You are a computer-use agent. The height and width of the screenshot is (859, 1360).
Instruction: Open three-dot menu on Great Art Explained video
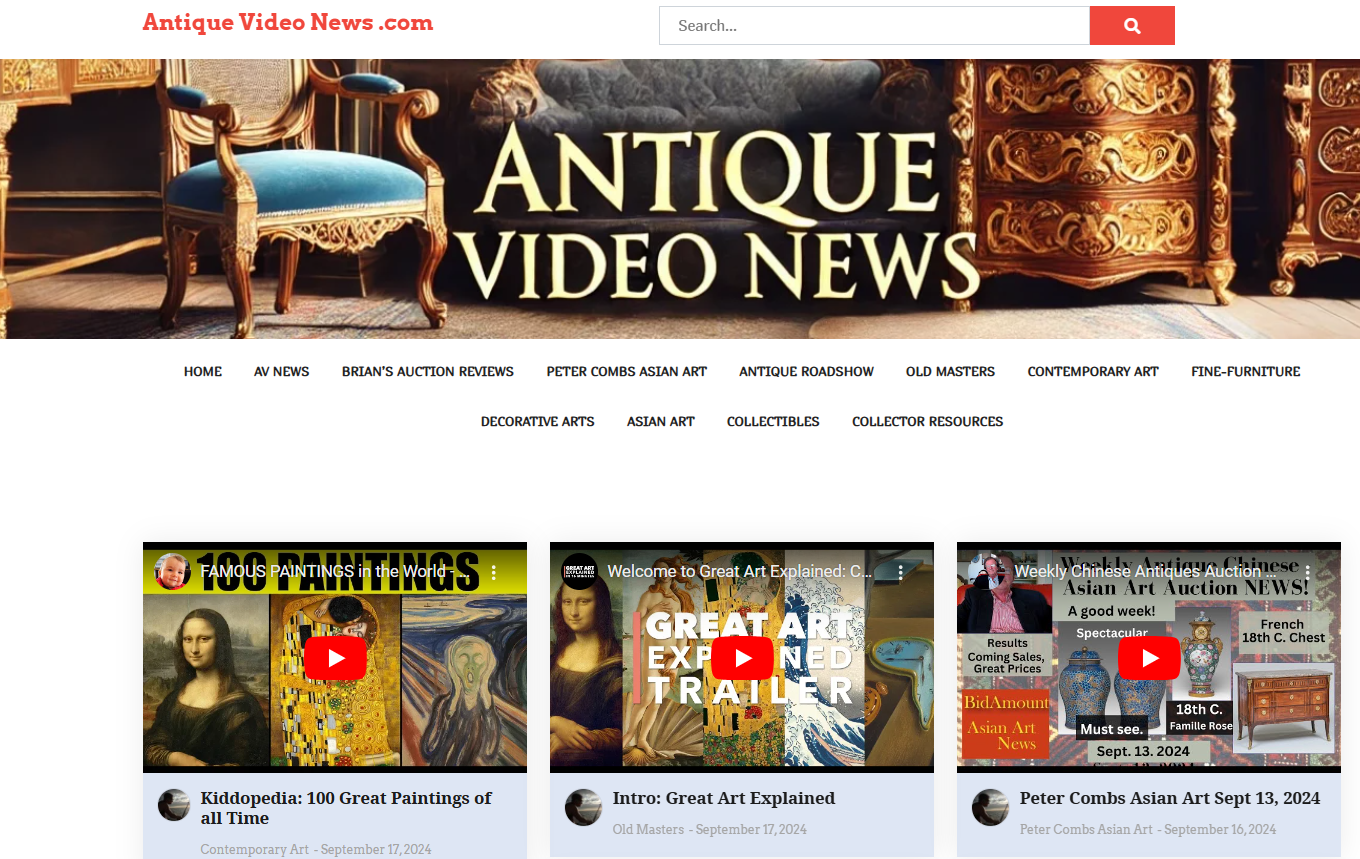900,572
